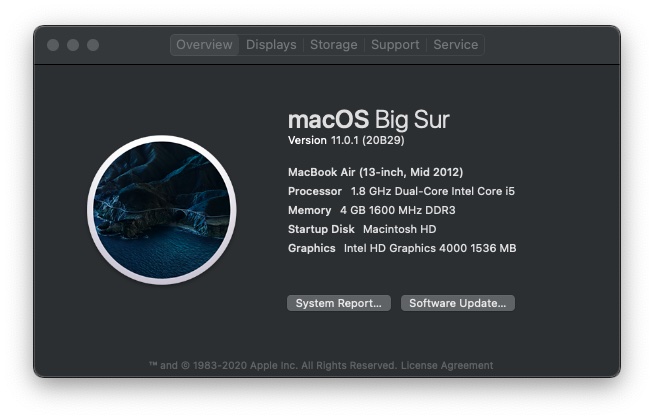Image resolution: width=654 pixels, height=419 pixels.
Task: Switch to the Overview tab
Action: pyautogui.click(x=204, y=45)
